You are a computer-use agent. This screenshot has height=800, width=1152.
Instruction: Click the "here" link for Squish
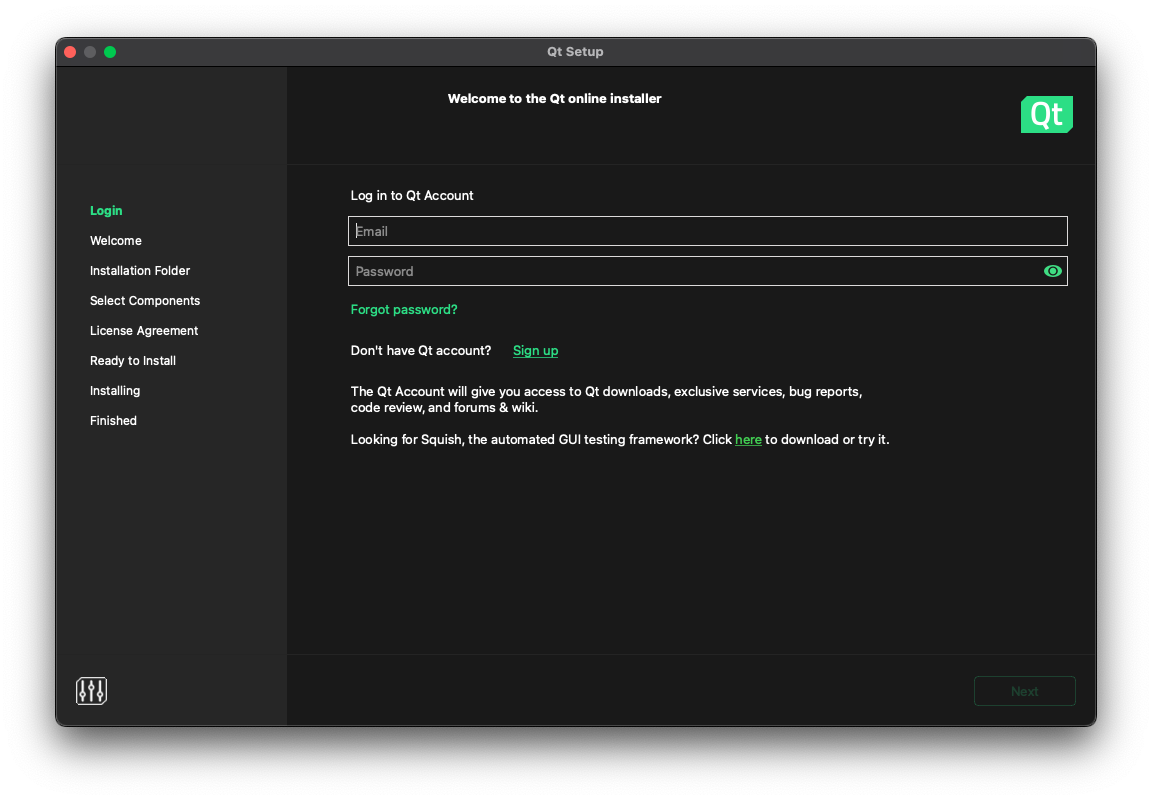pyautogui.click(x=748, y=440)
